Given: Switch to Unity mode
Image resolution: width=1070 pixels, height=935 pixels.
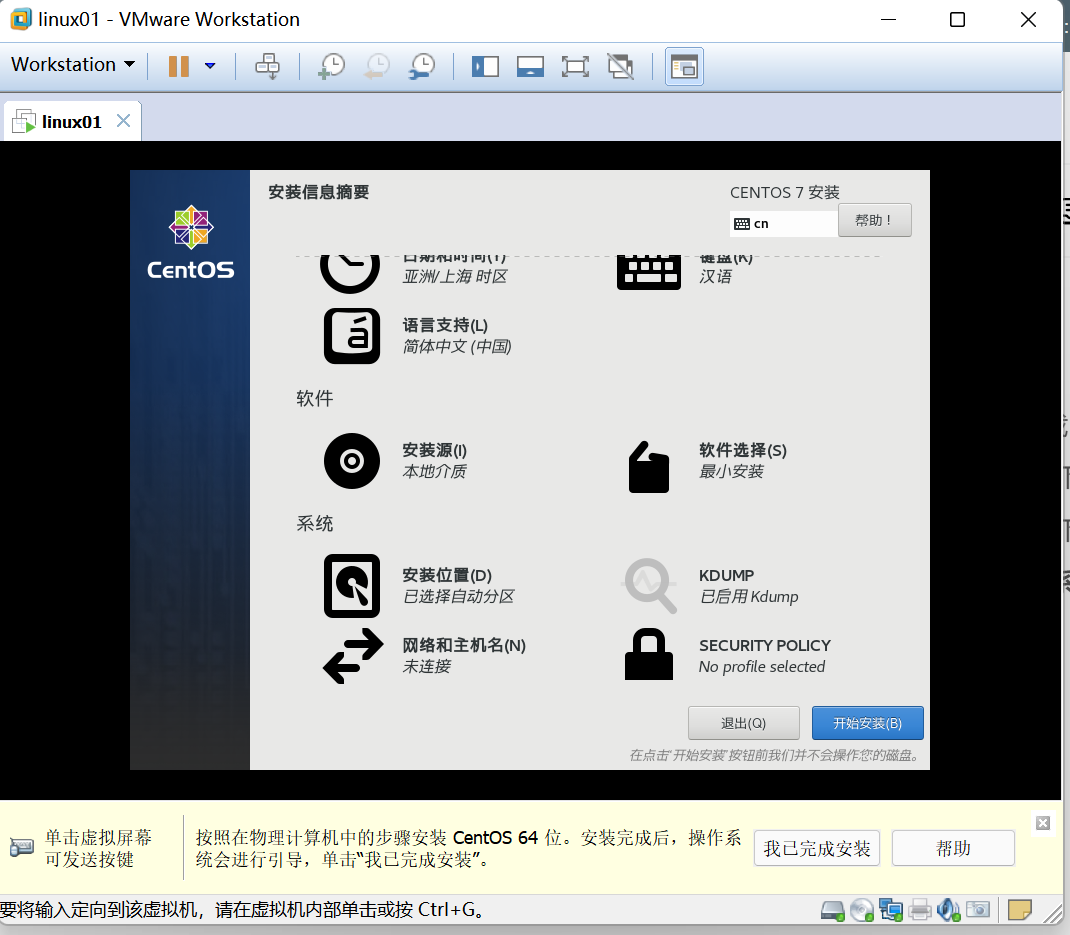Looking at the screenshot, I should (620, 66).
